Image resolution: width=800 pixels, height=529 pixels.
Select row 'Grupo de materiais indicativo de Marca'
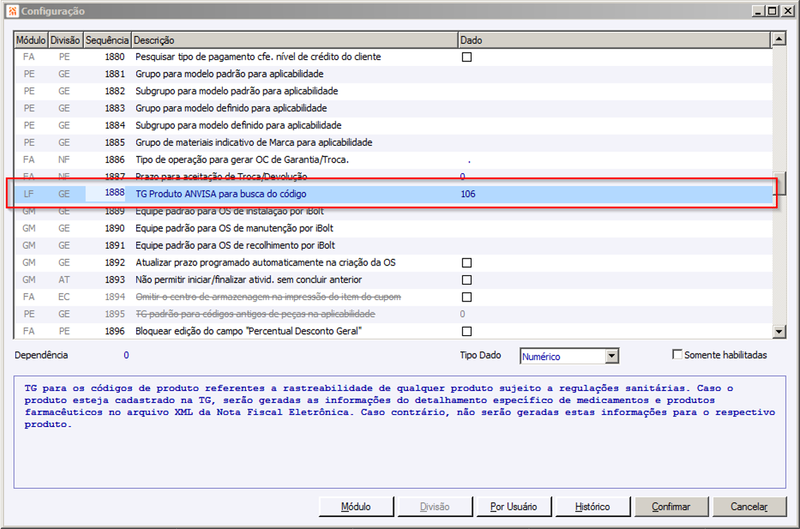pos(393,142)
